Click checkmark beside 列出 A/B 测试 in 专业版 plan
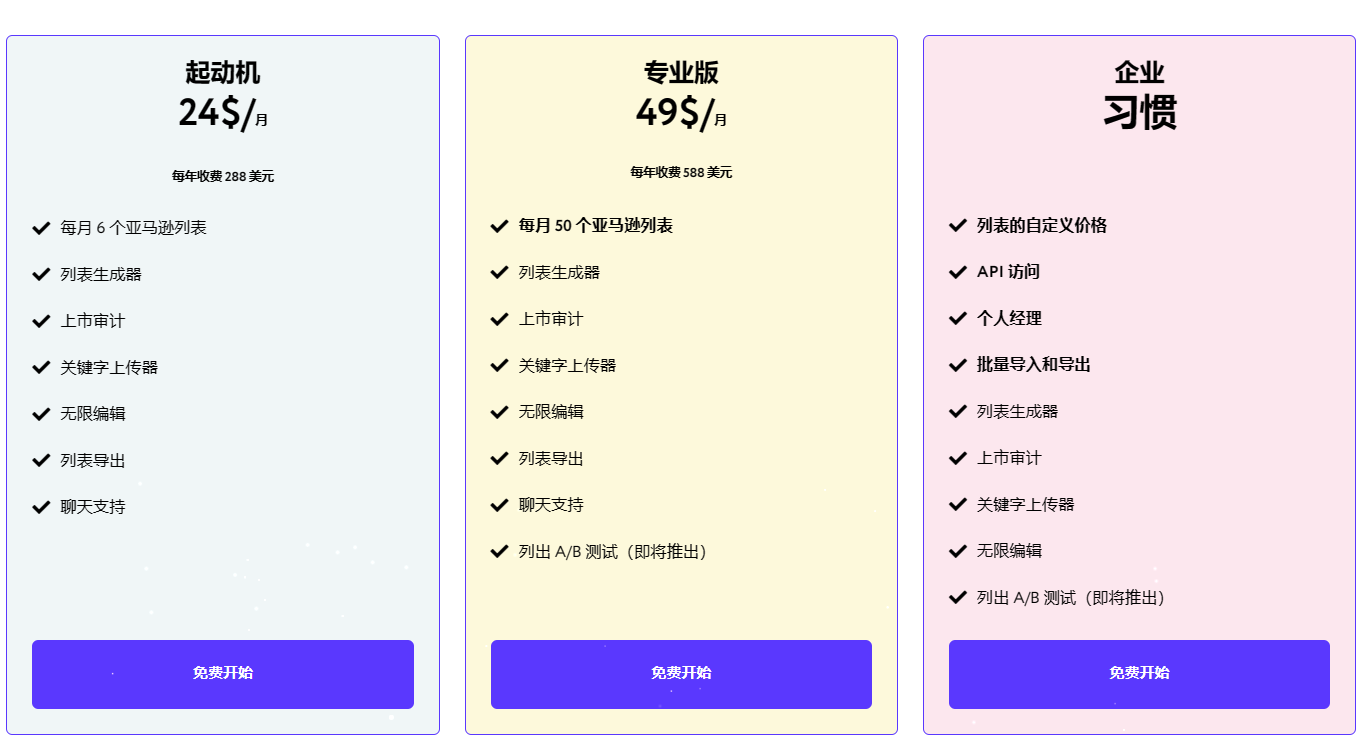The image size is (1362, 743). pos(499,551)
